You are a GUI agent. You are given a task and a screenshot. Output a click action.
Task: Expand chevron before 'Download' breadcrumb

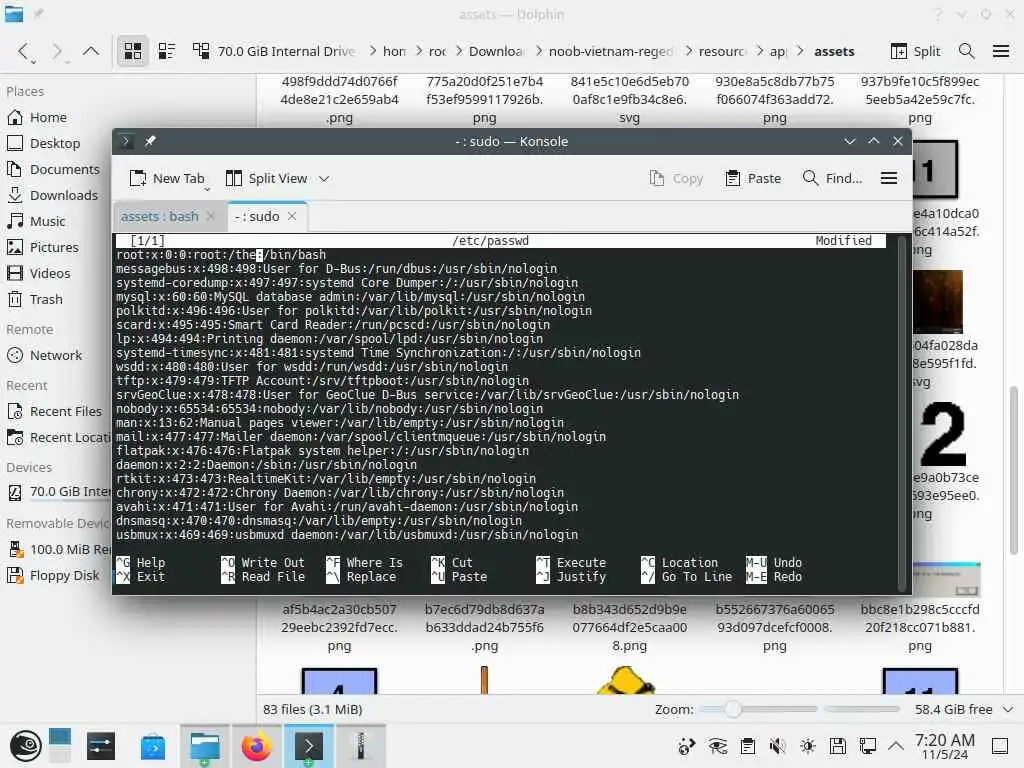pyautogui.click(x=459, y=51)
